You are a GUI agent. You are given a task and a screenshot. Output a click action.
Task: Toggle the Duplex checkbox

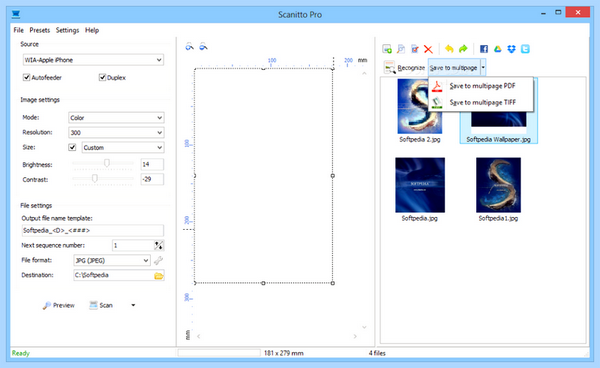[x=102, y=77]
